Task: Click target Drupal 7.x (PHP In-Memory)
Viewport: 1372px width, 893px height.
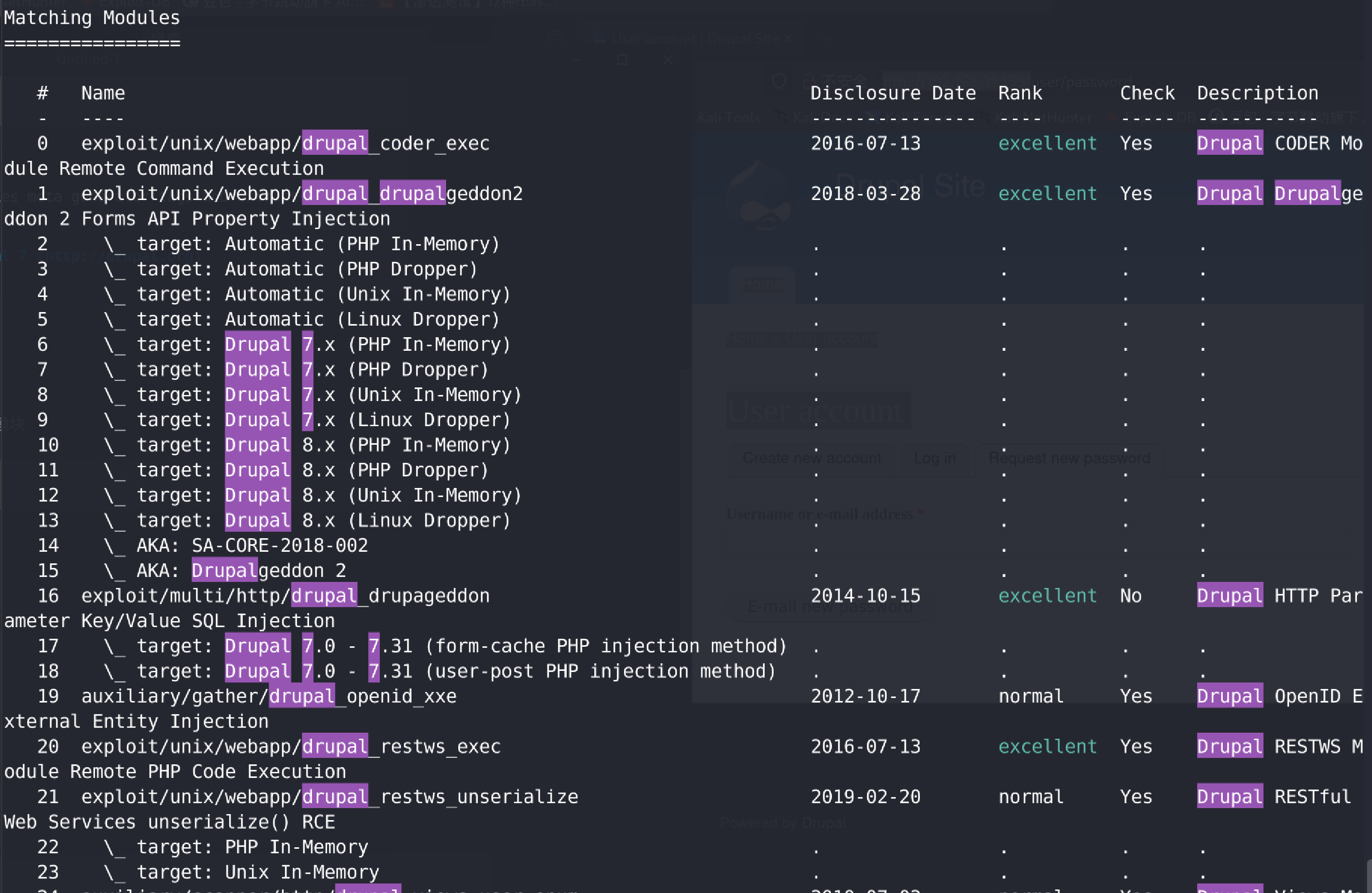Action: click(x=307, y=344)
